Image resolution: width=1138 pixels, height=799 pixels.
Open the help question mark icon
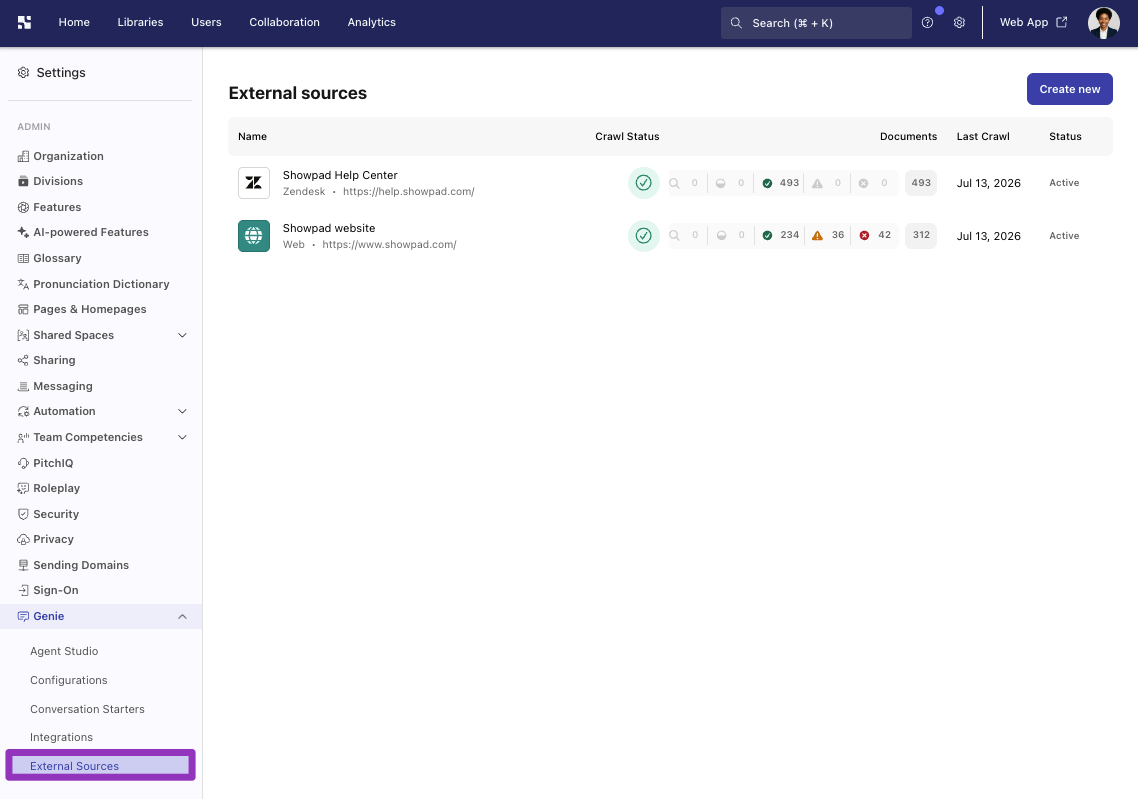(x=927, y=22)
